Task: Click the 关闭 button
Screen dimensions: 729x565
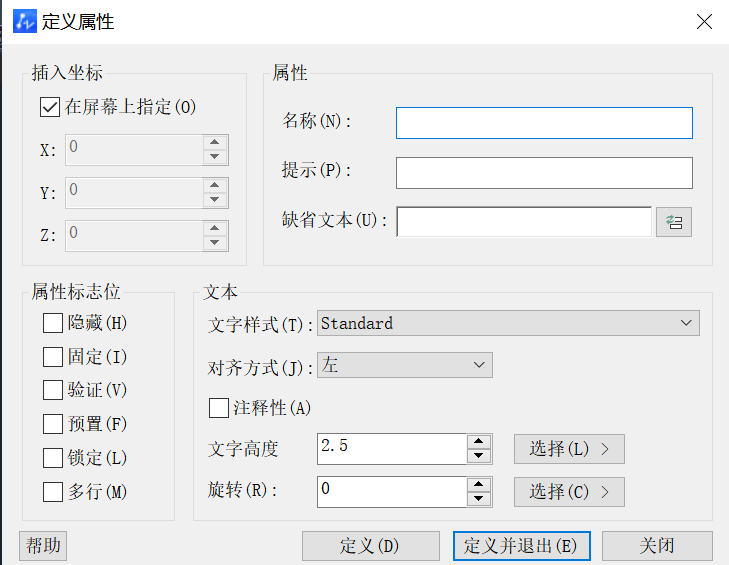Action: (x=657, y=546)
